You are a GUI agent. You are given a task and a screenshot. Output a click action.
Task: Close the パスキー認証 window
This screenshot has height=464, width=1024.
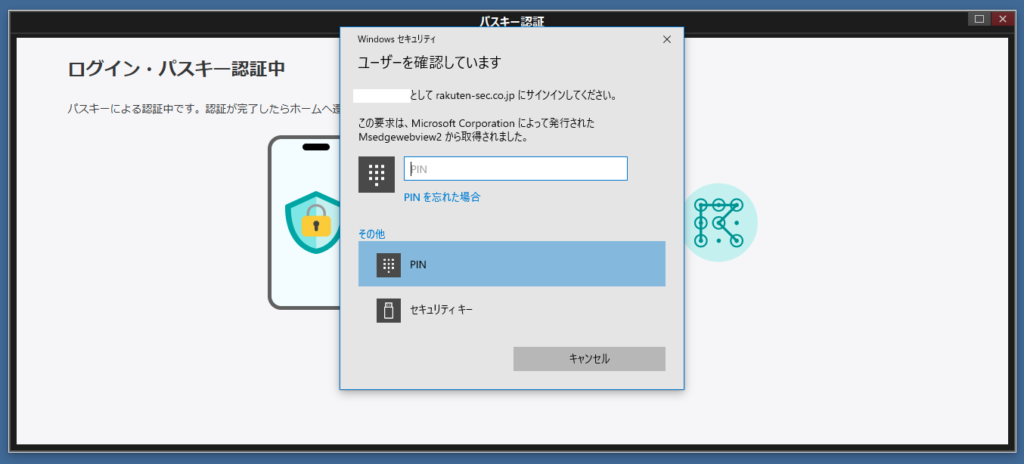point(1002,19)
